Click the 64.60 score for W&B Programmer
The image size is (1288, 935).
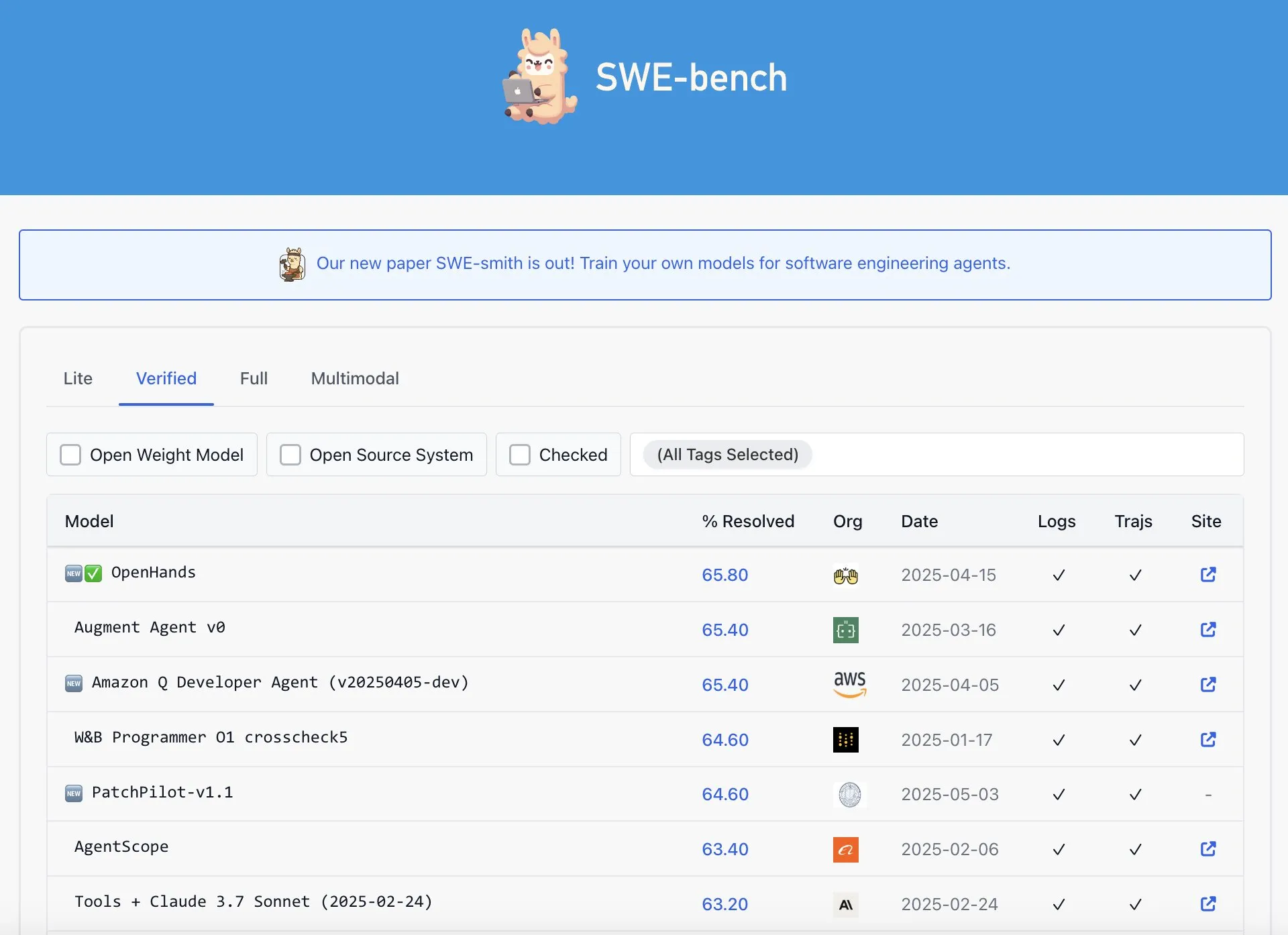[x=724, y=740]
